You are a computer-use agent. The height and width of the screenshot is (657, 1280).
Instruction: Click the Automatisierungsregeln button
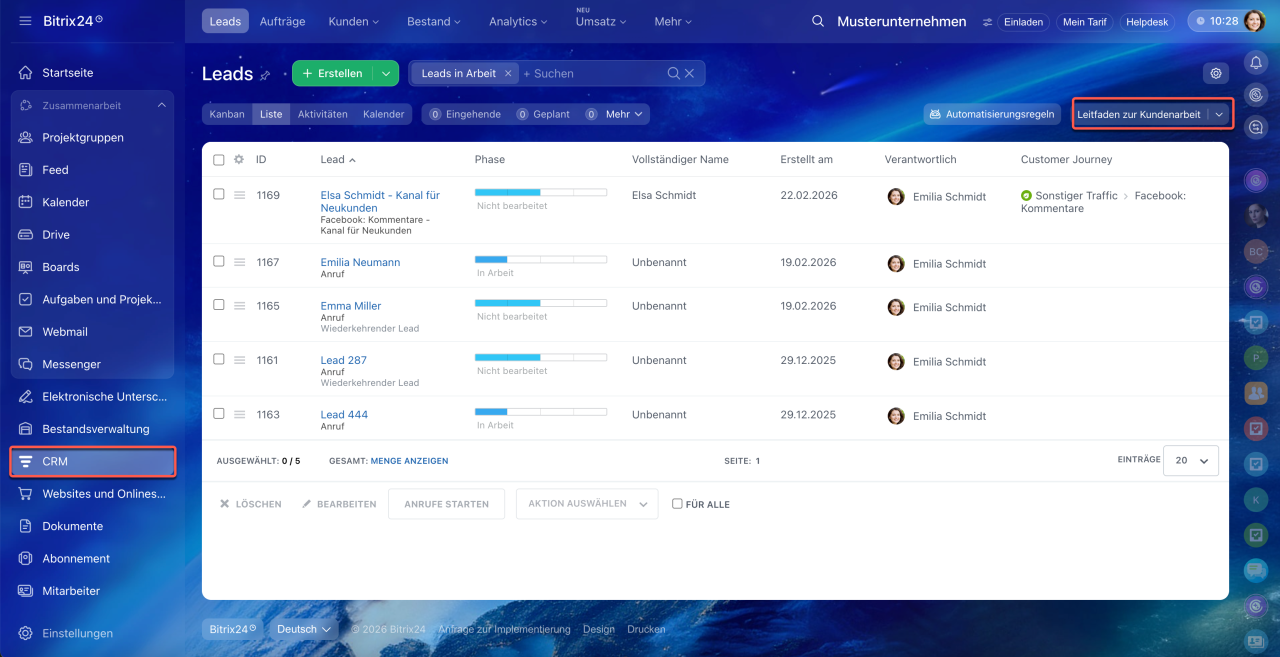[x=991, y=114]
